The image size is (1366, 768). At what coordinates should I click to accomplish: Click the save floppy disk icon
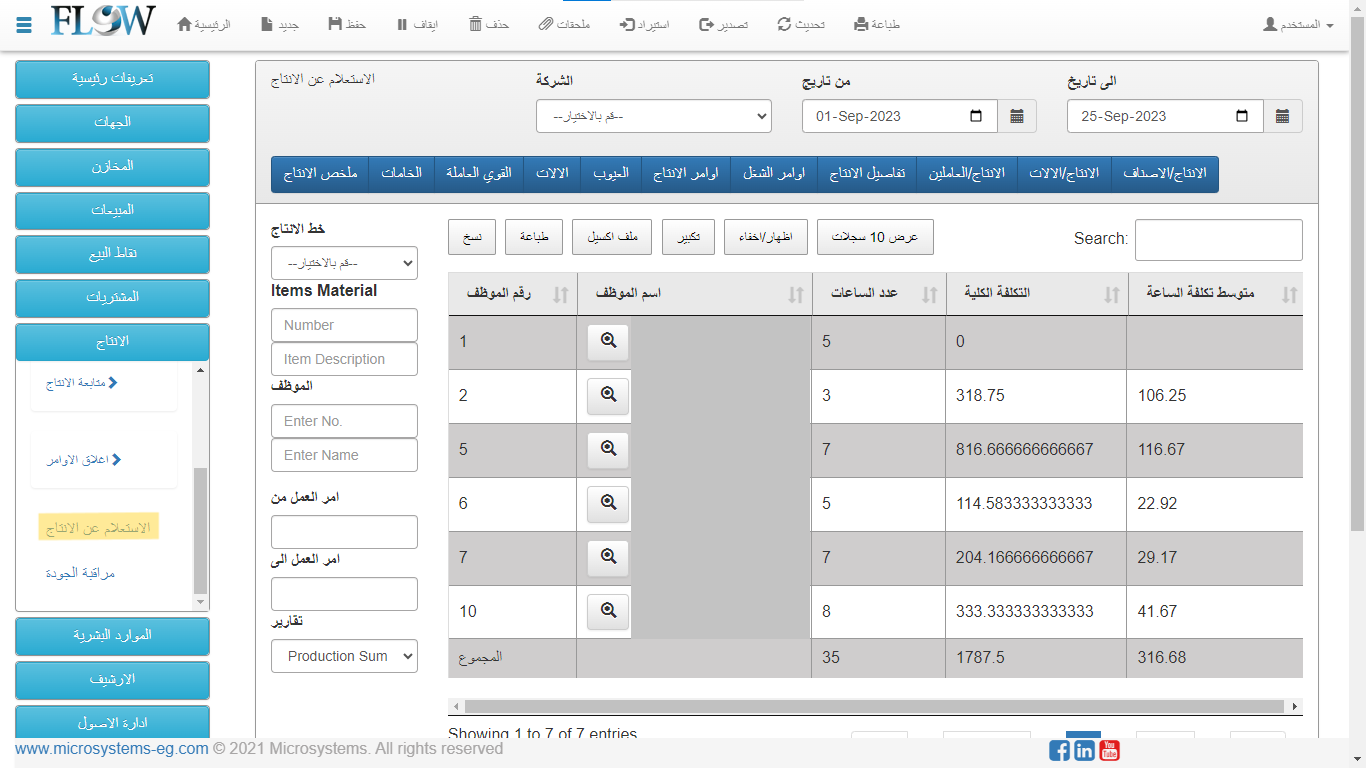coord(334,24)
